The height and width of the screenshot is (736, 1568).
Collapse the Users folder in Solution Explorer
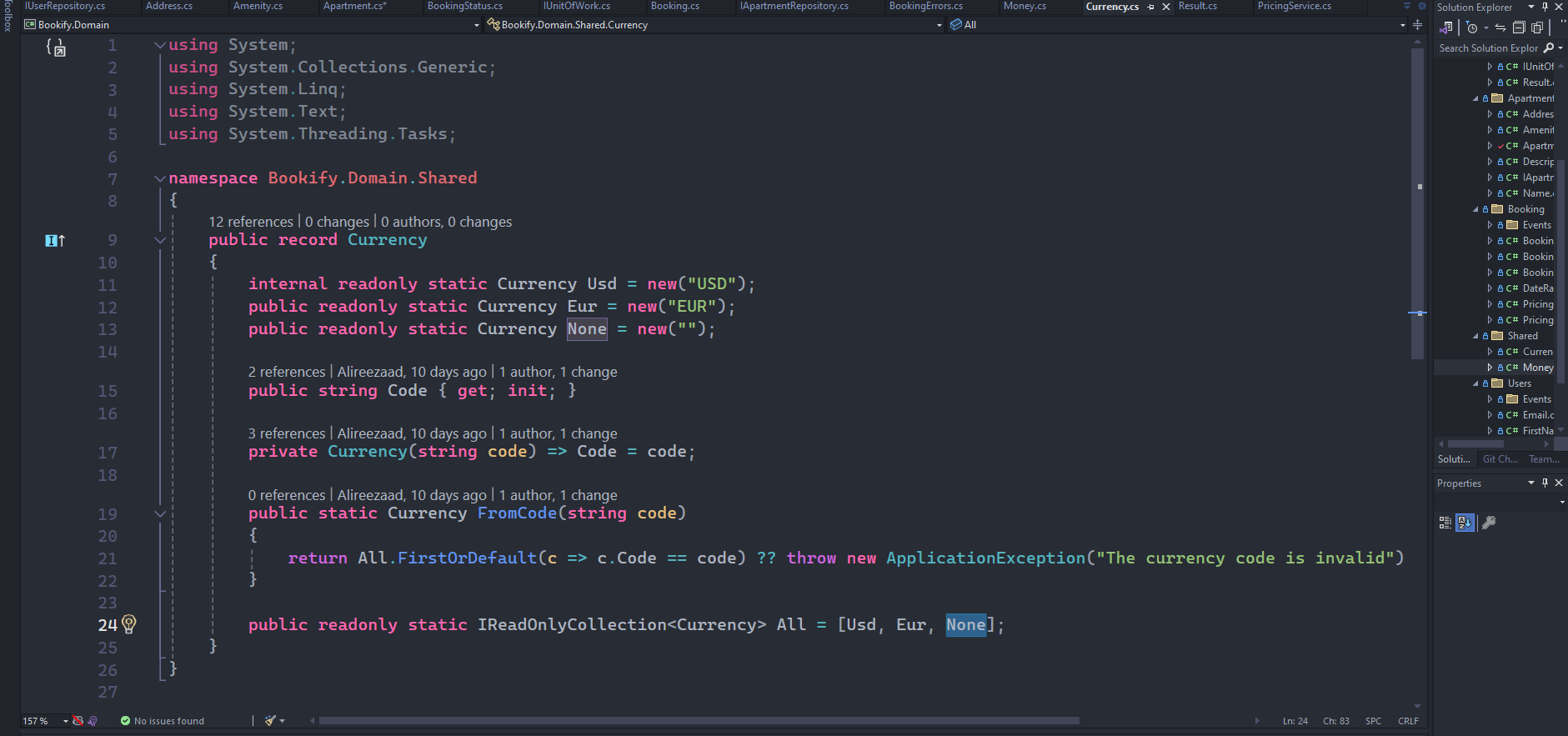click(x=1475, y=383)
